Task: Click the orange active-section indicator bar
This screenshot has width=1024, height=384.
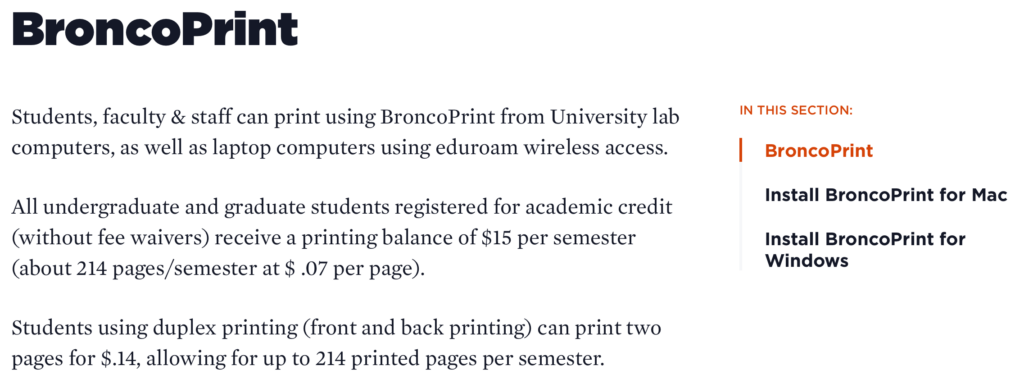Action: [x=741, y=150]
